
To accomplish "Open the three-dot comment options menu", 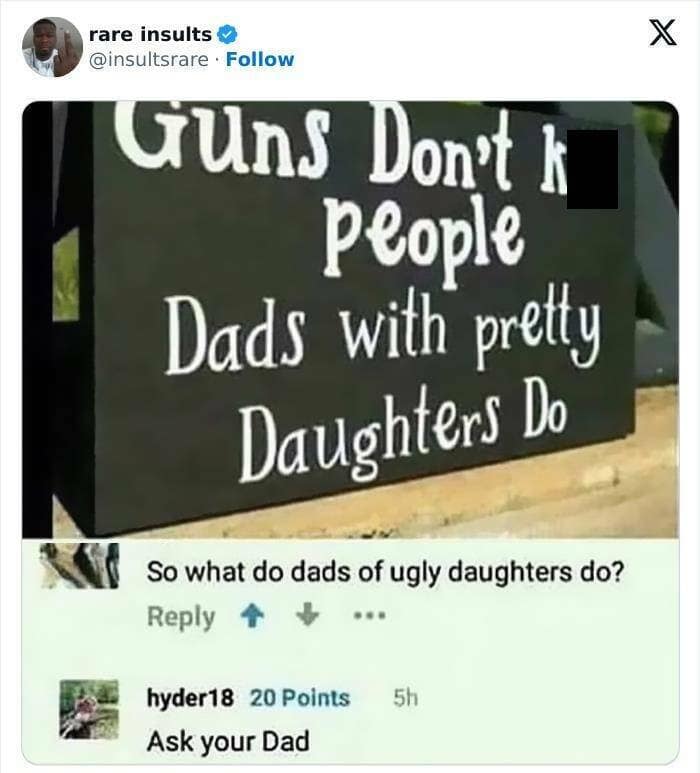I will [x=370, y=616].
